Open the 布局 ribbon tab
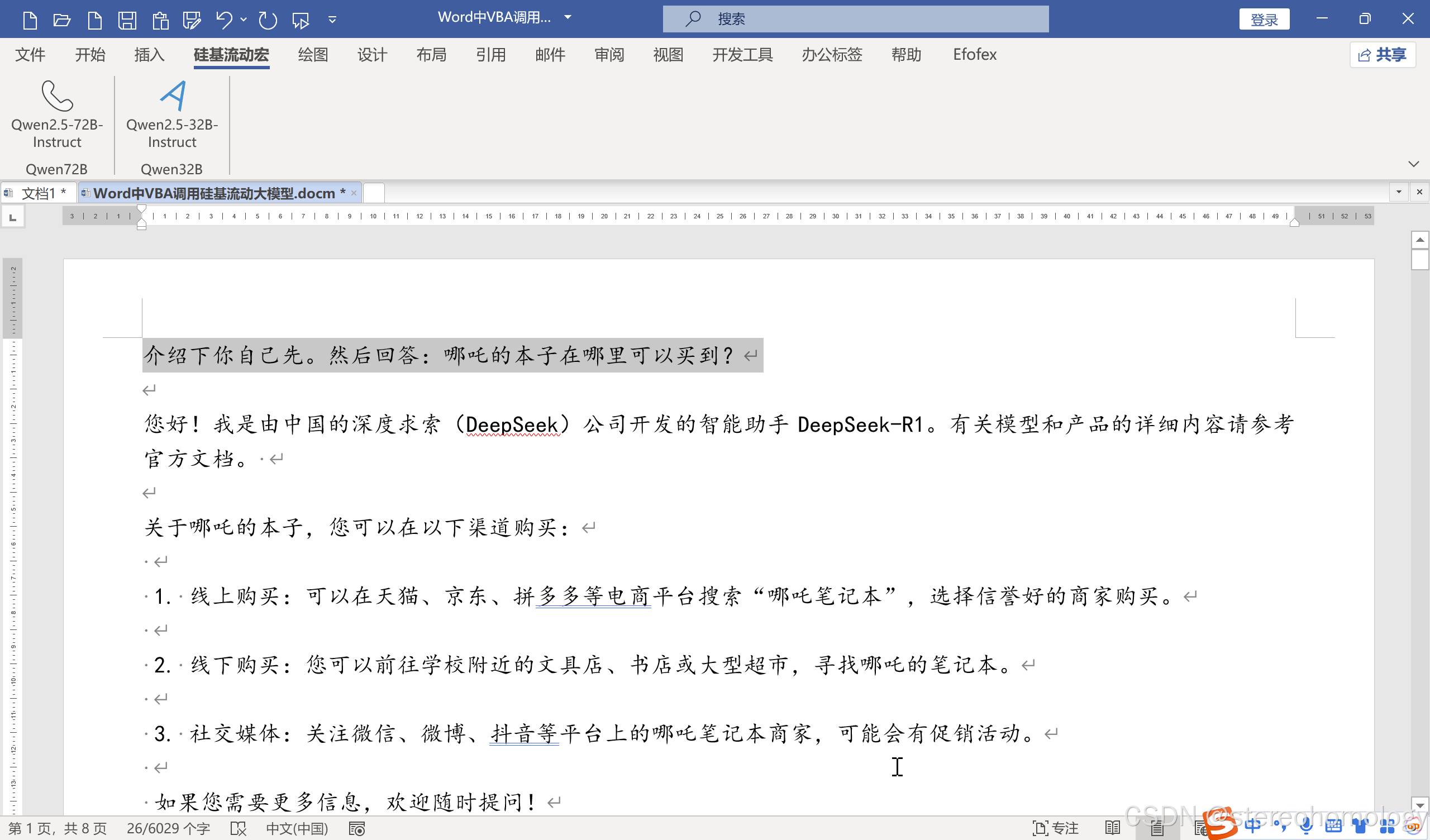The height and width of the screenshot is (840, 1430). coord(431,55)
